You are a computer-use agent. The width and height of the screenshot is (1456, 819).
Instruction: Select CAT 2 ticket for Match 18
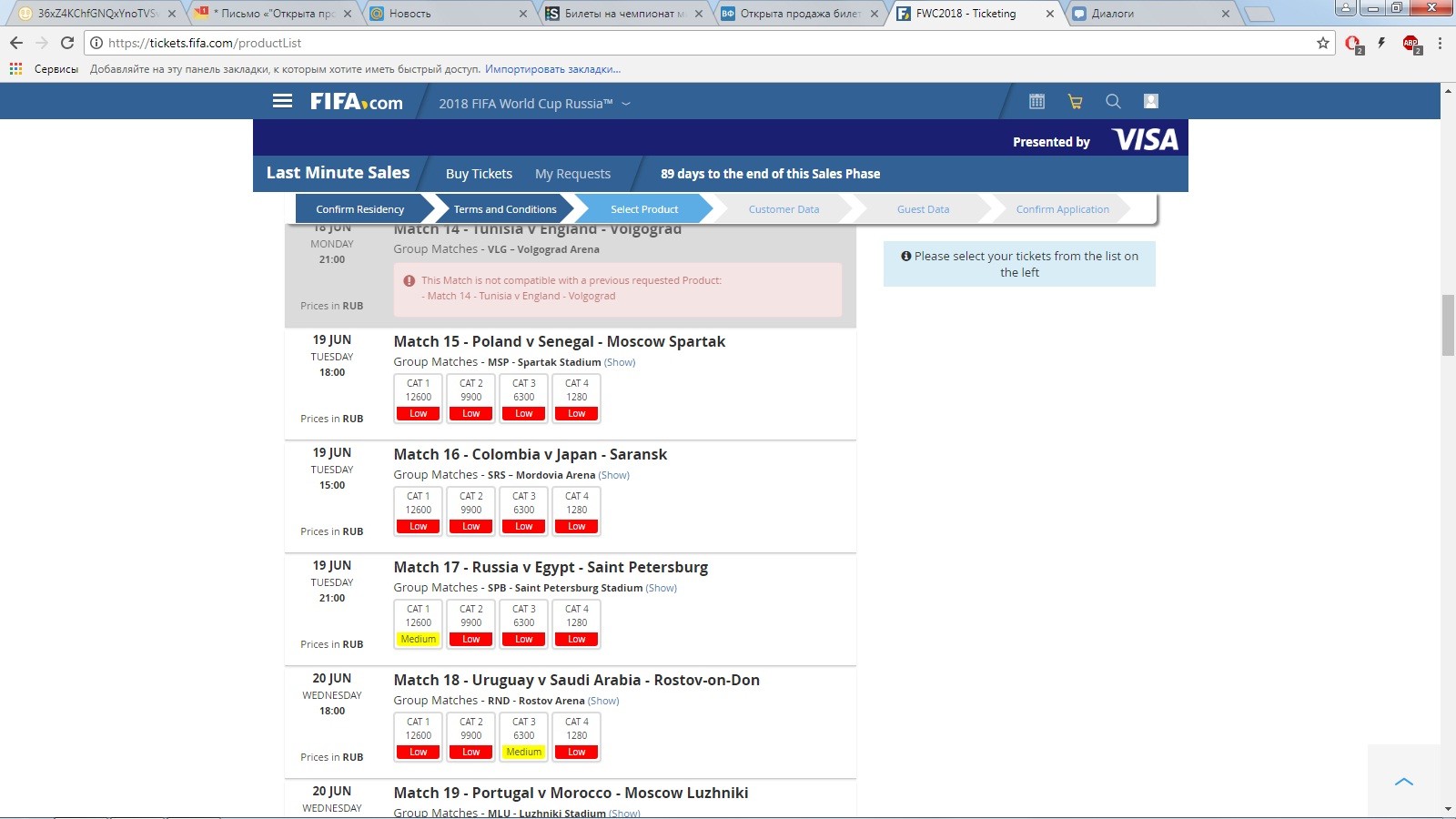click(x=471, y=737)
